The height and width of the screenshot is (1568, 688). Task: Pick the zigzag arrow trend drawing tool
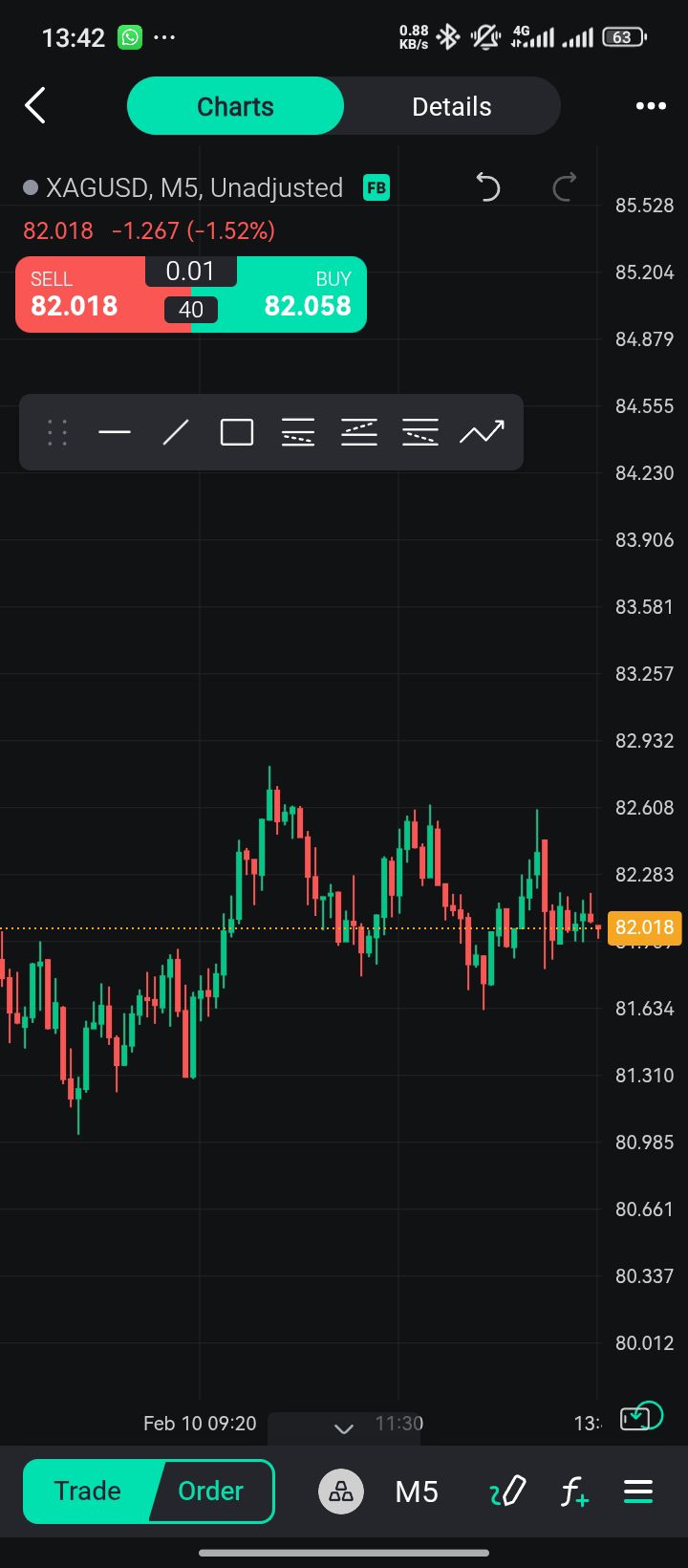(x=482, y=433)
